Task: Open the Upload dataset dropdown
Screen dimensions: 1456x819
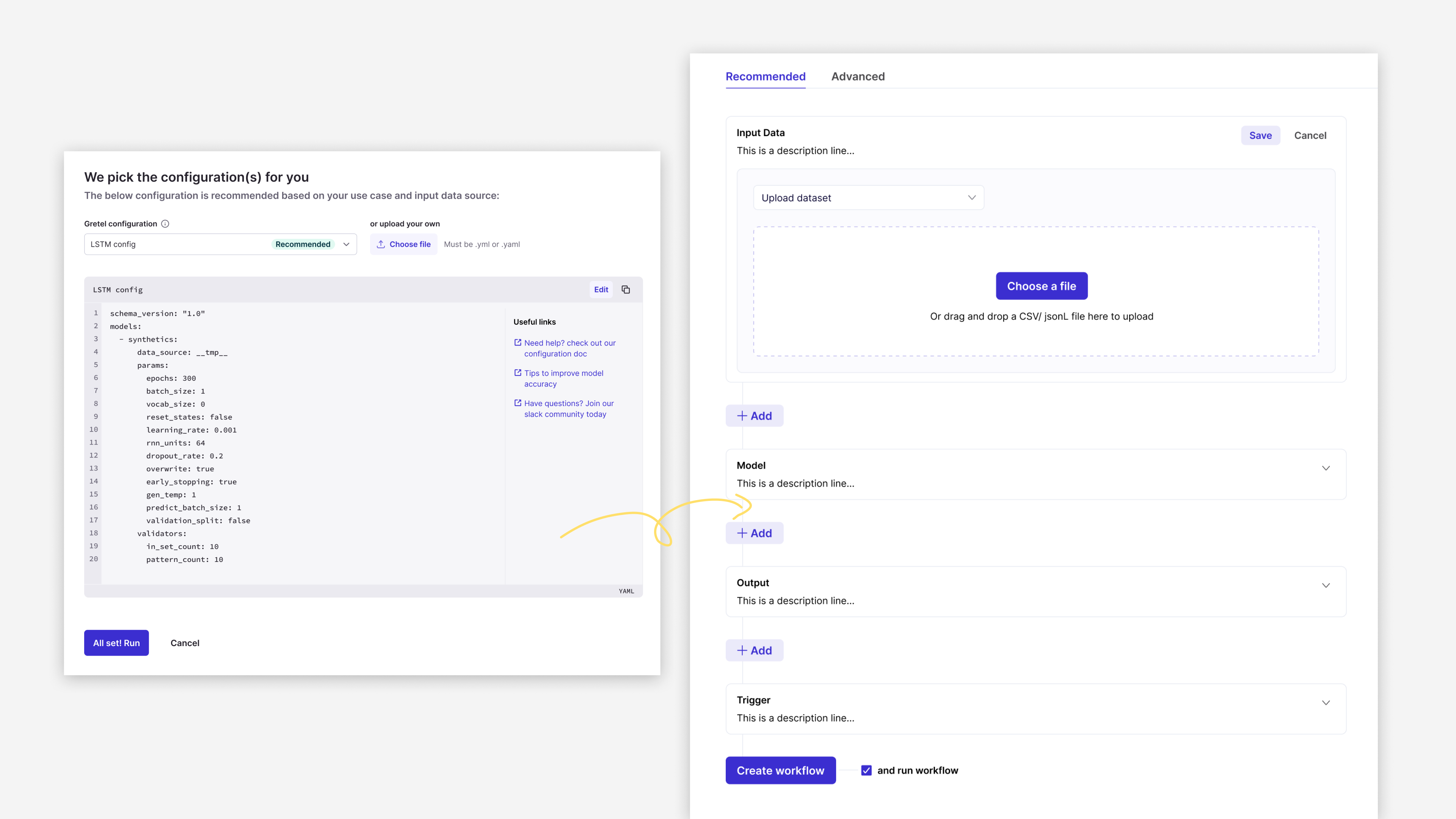Action: pyautogui.click(x=868, y=198)
